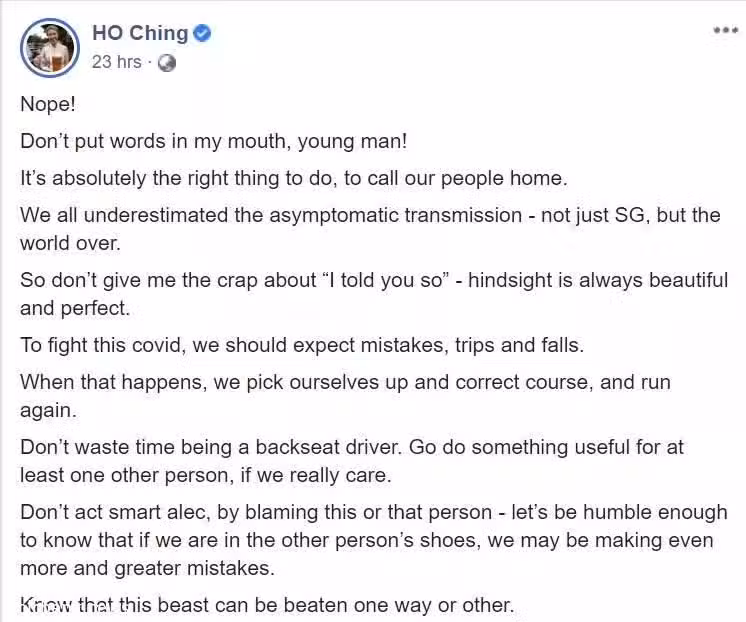Click the "least one other person" line
This screenshot has height=622, width=746.
[206, 475]
